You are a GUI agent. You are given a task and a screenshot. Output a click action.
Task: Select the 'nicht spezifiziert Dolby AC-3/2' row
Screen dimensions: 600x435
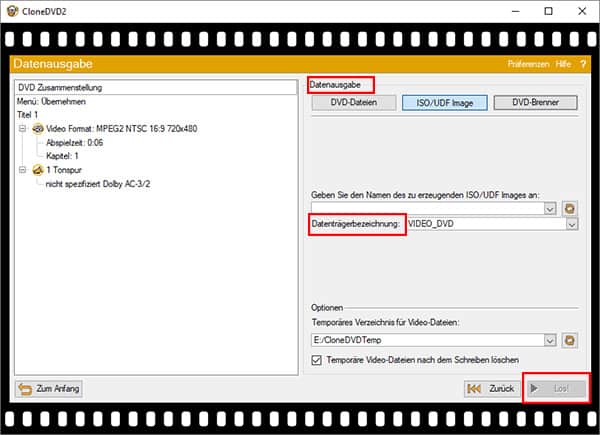point(98,184)
